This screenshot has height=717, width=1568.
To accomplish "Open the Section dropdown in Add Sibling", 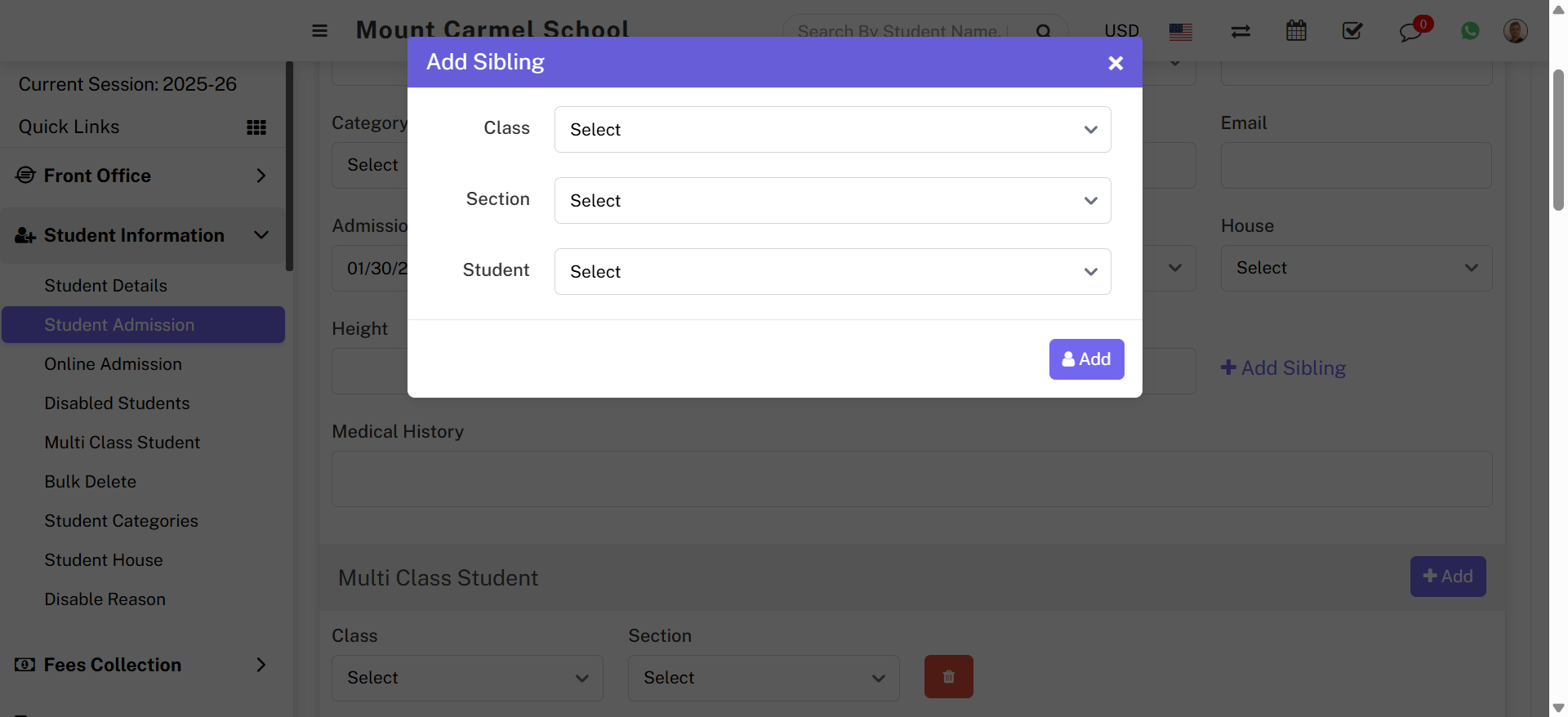I will pyautogui.click(x=832, y=201).
